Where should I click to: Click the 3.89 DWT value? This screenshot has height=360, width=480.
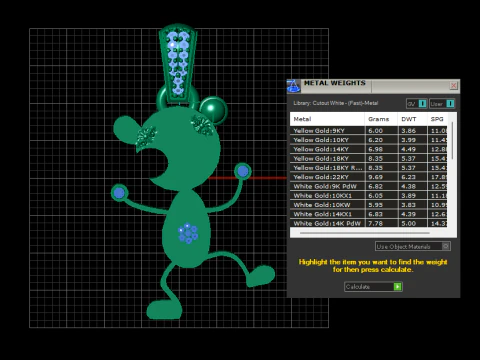tap(409, 196)
